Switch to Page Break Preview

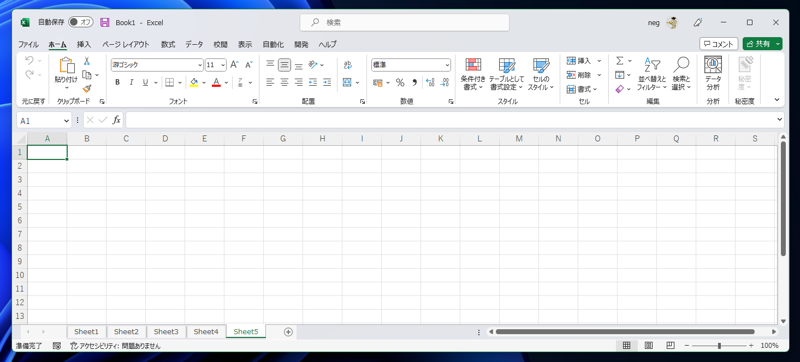671,346
